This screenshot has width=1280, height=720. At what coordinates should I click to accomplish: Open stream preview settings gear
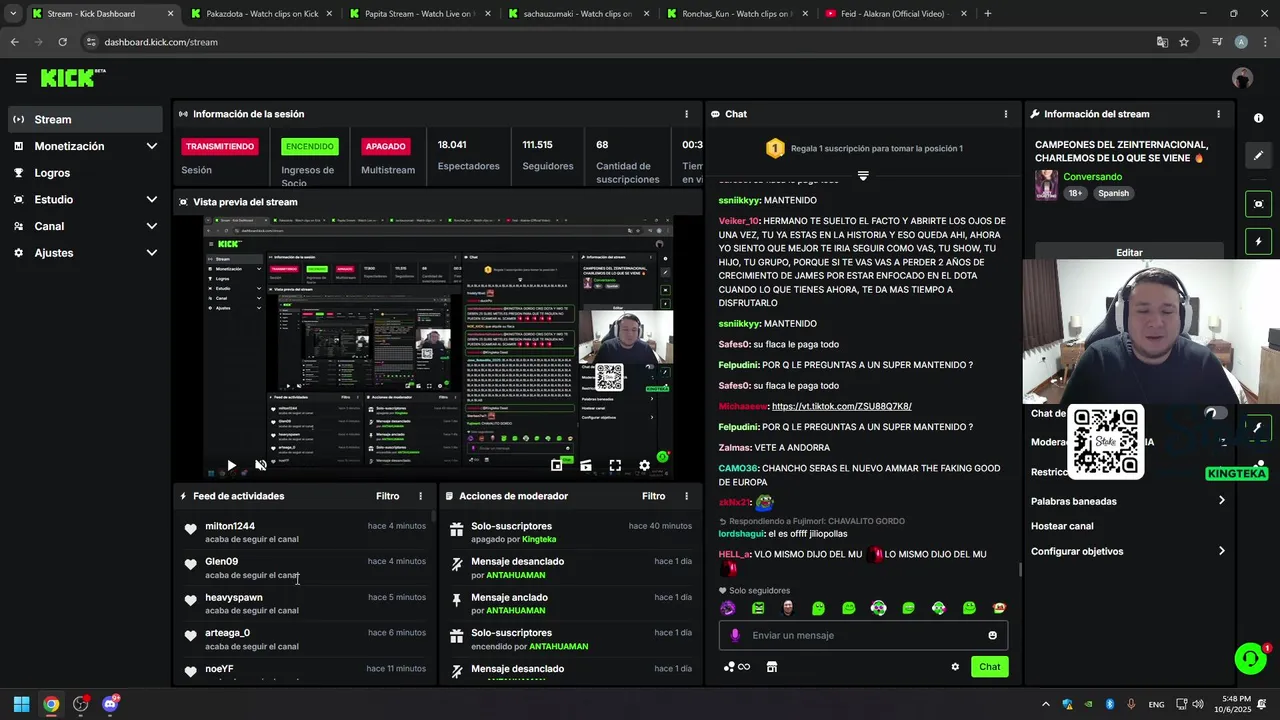(x=644, y=465)
